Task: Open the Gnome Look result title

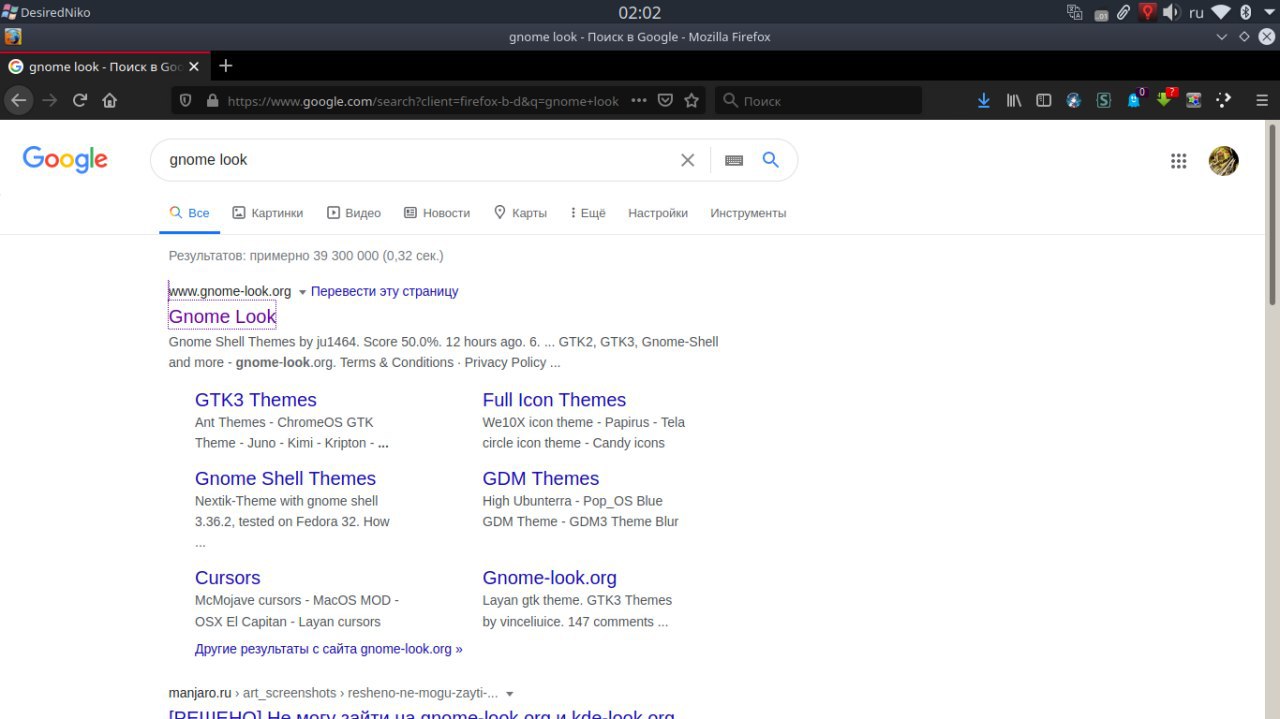Action: coord(222,316)
